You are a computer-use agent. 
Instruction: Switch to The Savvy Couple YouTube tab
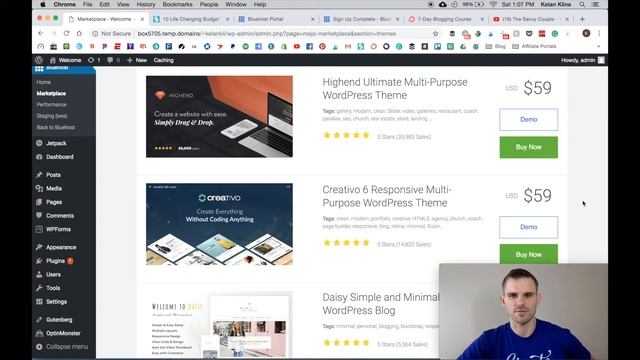click(530, 19)
